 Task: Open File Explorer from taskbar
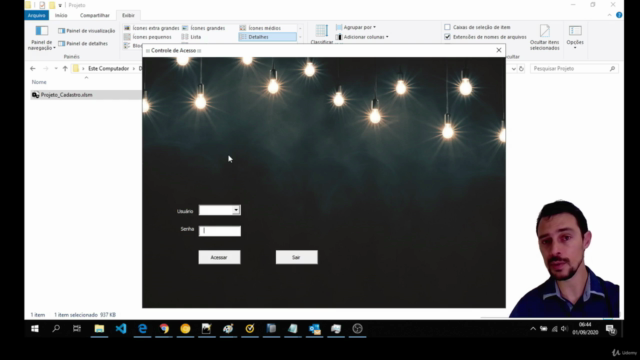pos(99,329)
